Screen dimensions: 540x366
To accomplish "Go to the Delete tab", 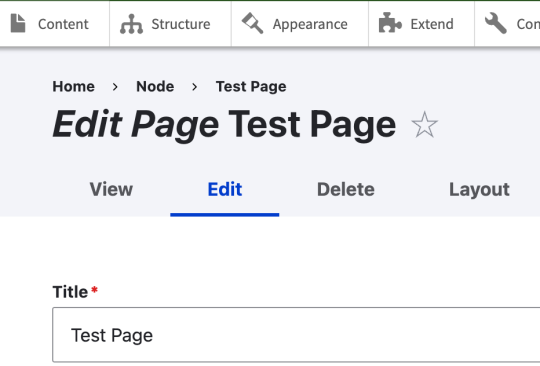I will coord(345,189).
